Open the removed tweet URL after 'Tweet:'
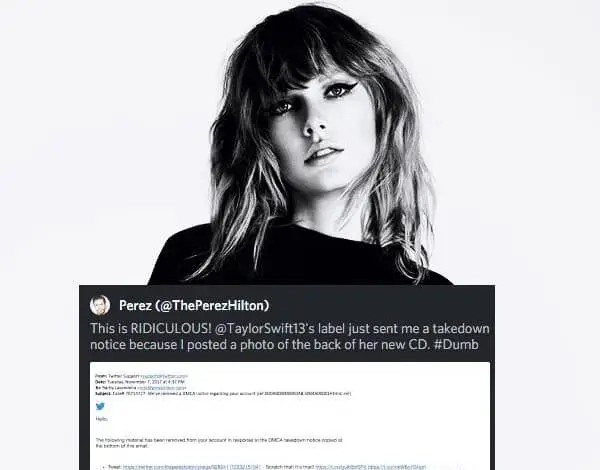The image size is (600, 470). pos(192,467)
